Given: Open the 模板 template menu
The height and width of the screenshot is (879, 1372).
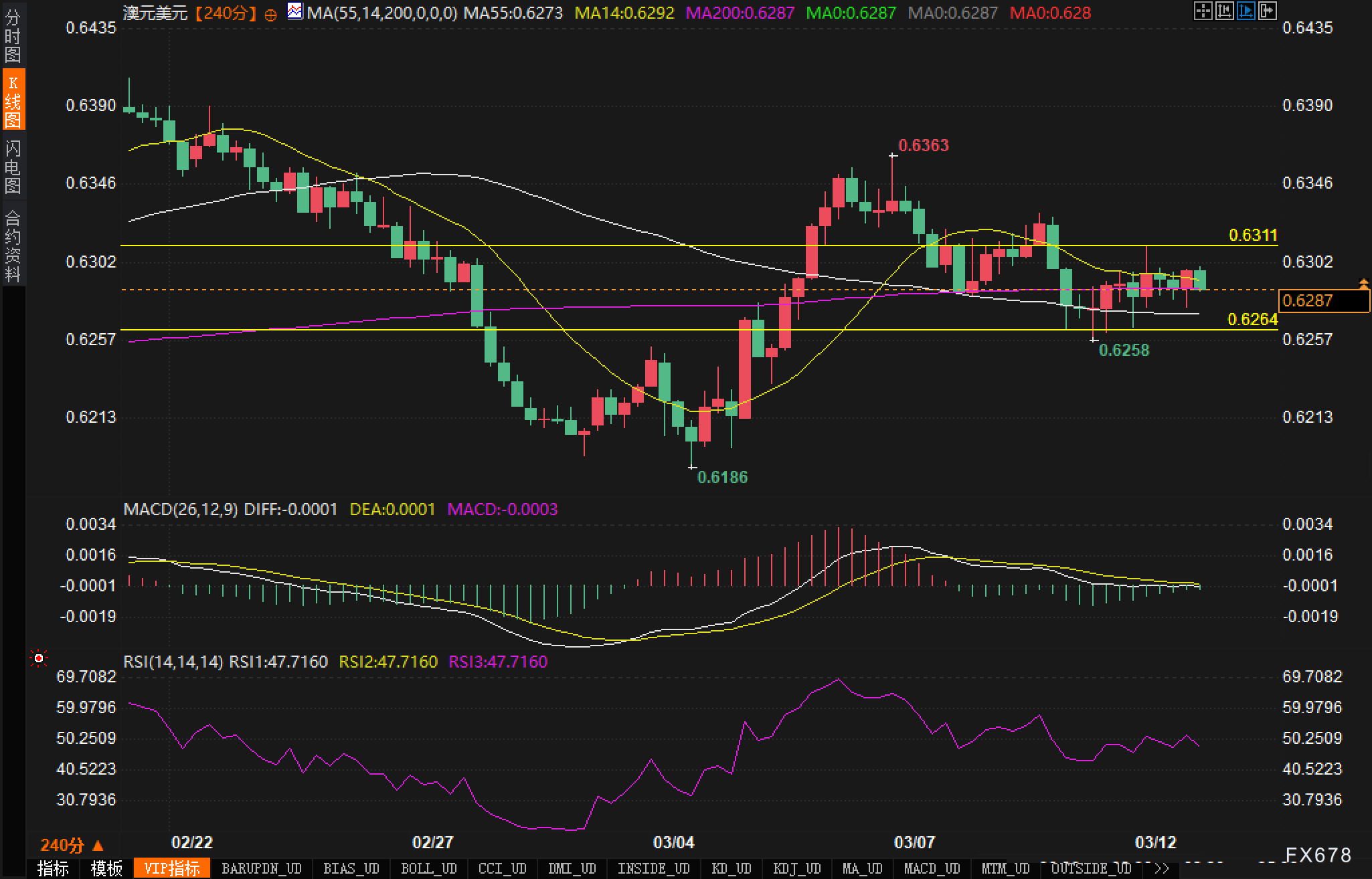Looking at the screenshot, I should point(106,869).
